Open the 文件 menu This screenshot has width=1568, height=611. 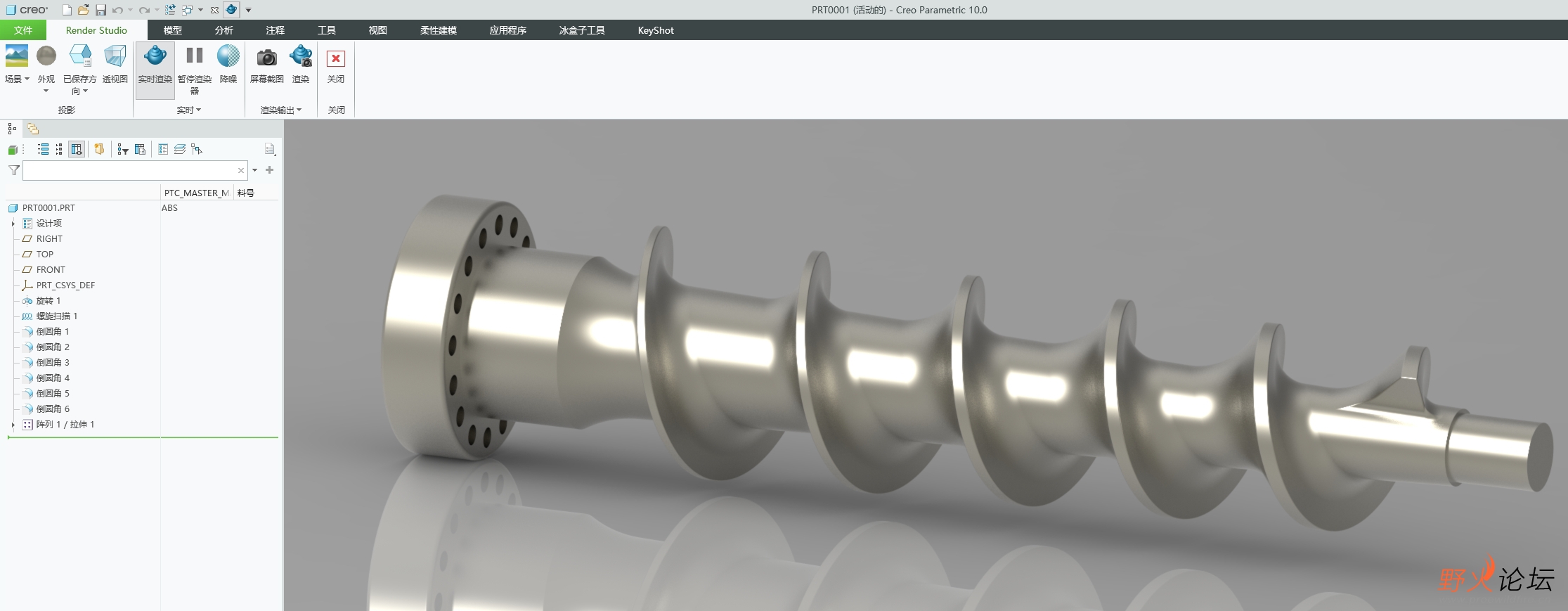pos(23,30)
